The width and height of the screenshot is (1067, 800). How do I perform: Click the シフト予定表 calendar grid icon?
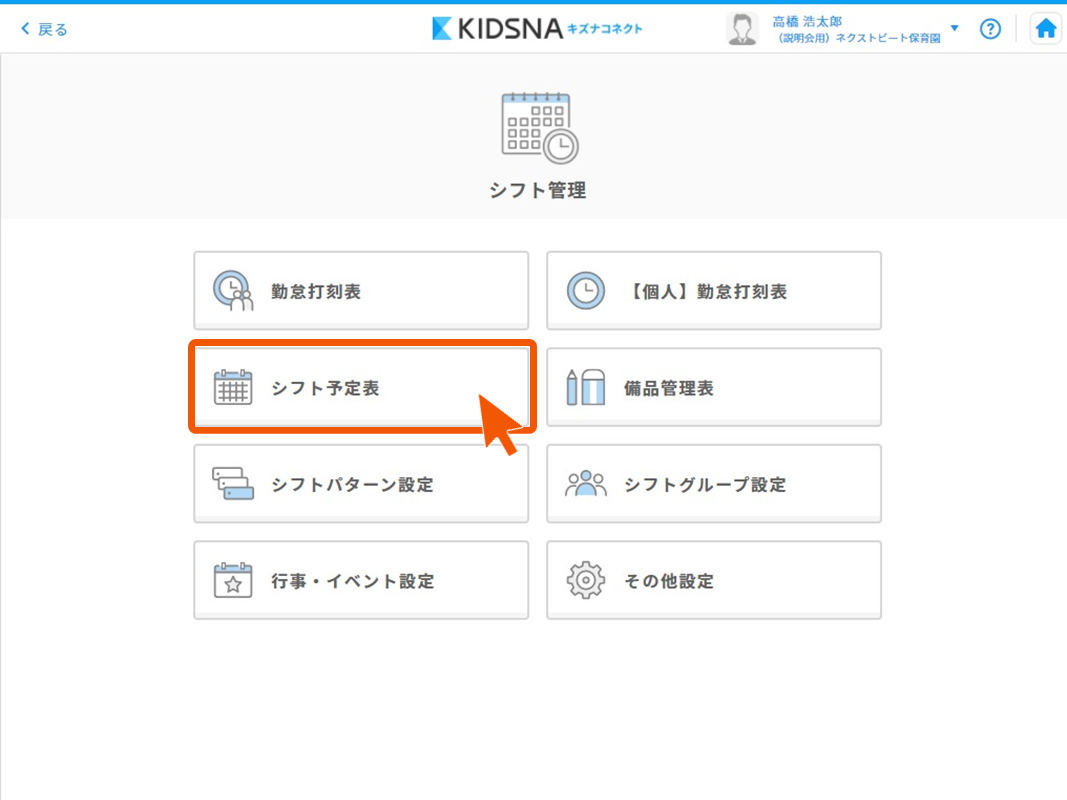point(233,388)
